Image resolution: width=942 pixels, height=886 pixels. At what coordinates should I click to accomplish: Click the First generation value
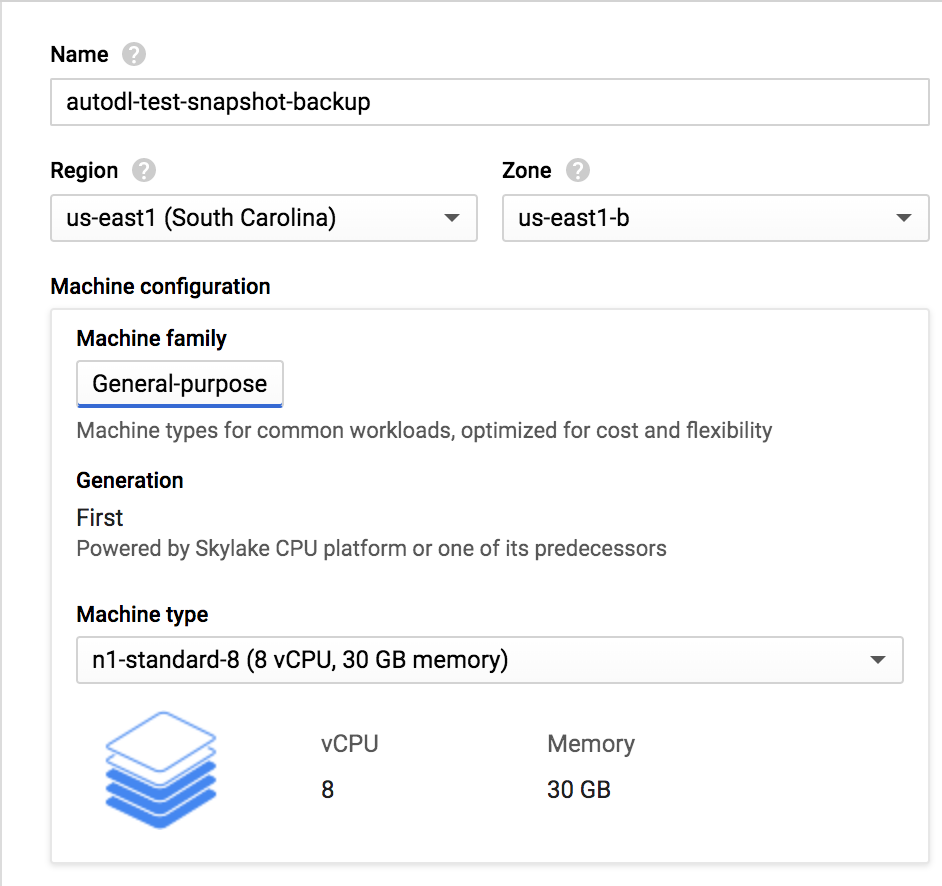pos(100,518)
